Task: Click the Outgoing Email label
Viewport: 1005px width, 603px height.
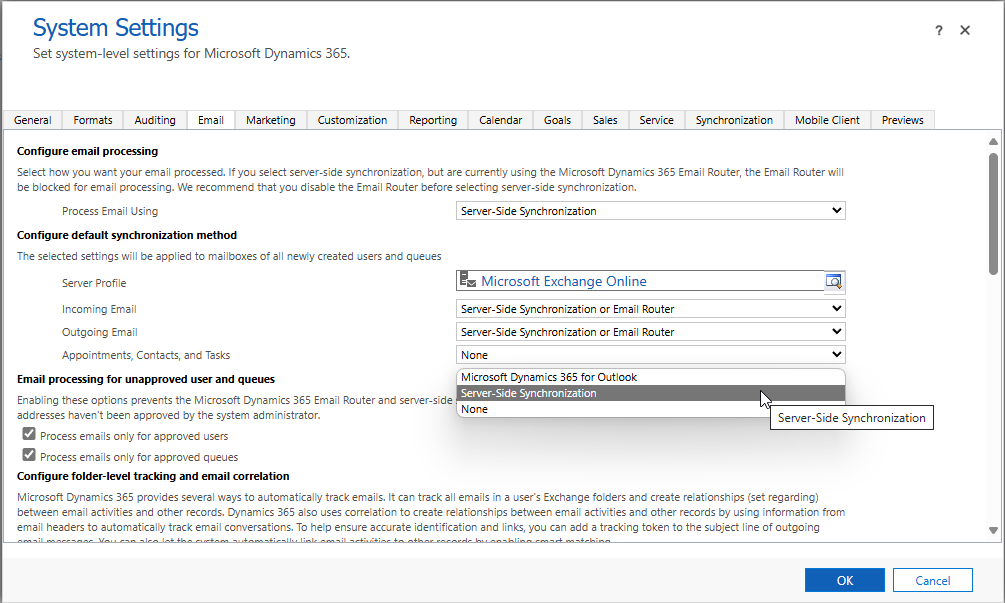Action: tap(99, 332)
